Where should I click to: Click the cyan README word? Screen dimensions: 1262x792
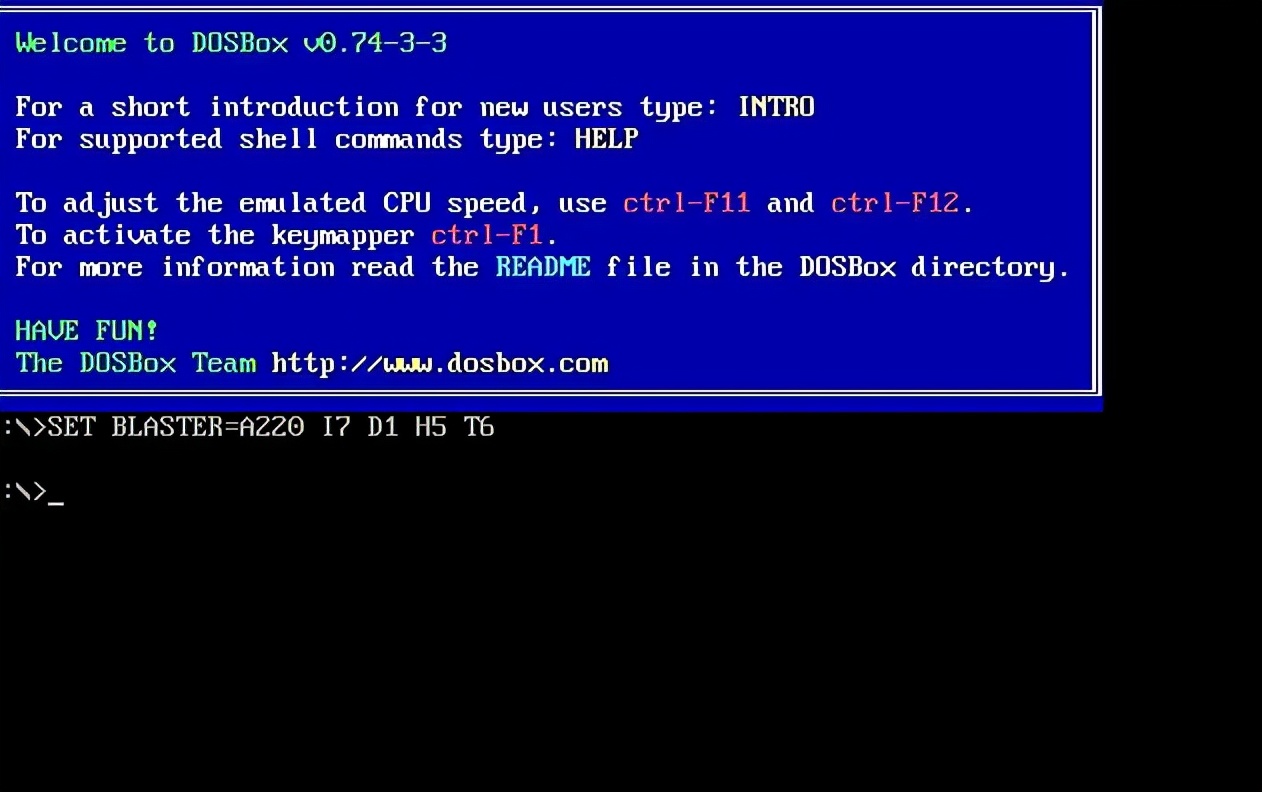(x=543, y=267)
